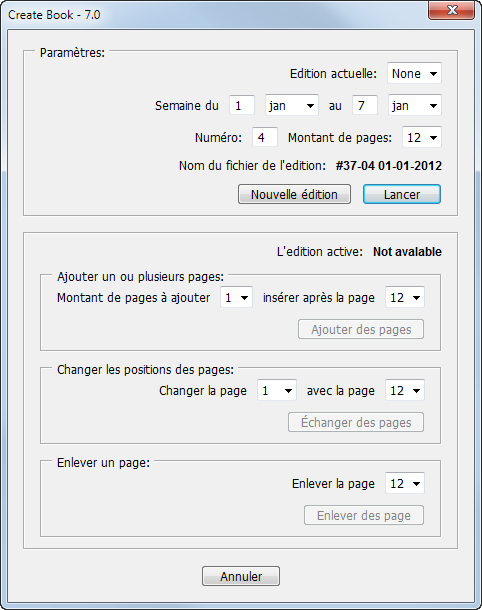
Task: Click the Nouvelle édition button
Action: pyautogui.click(x=294, y=194)
